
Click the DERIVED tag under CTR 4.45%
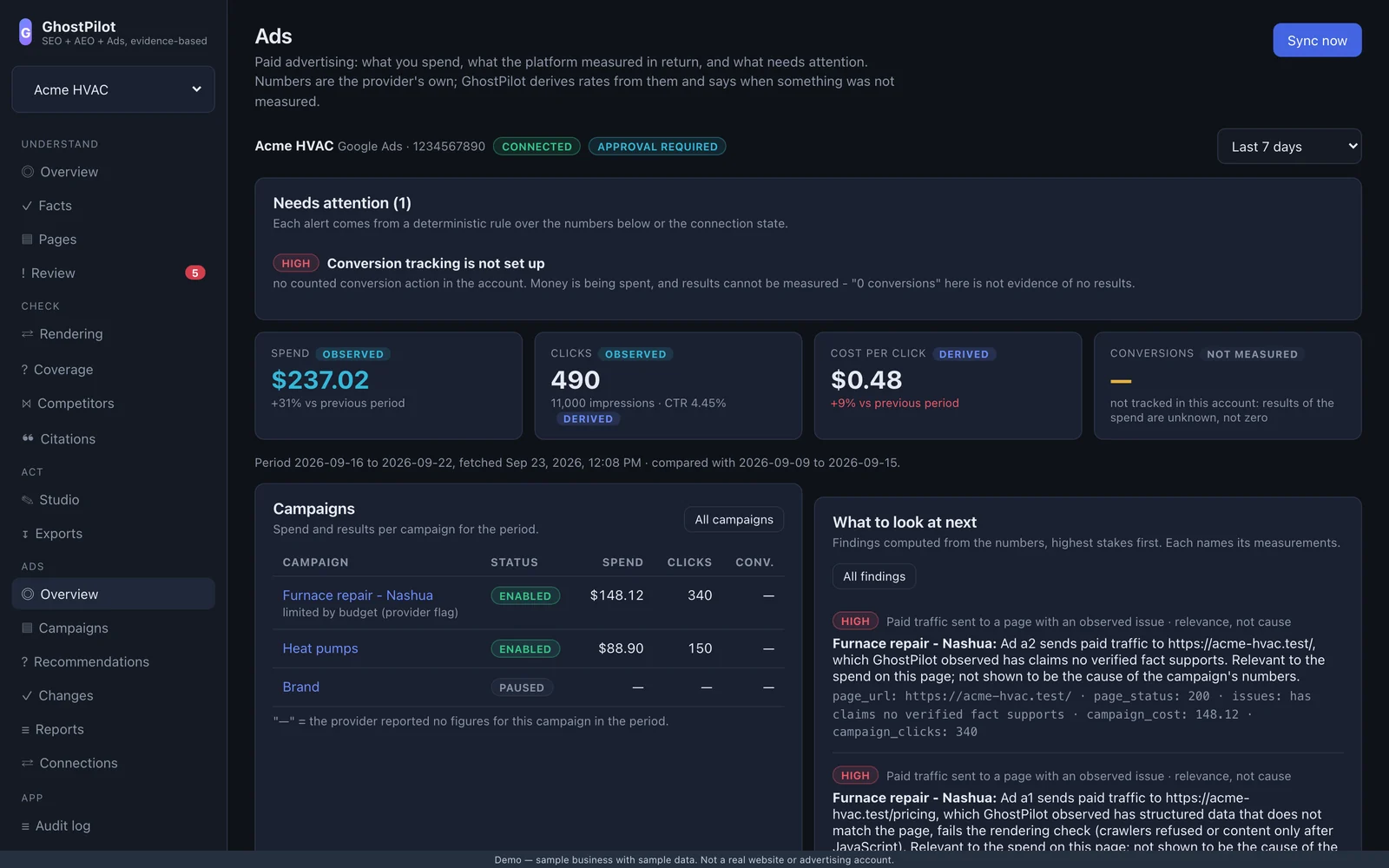(588, 419)
